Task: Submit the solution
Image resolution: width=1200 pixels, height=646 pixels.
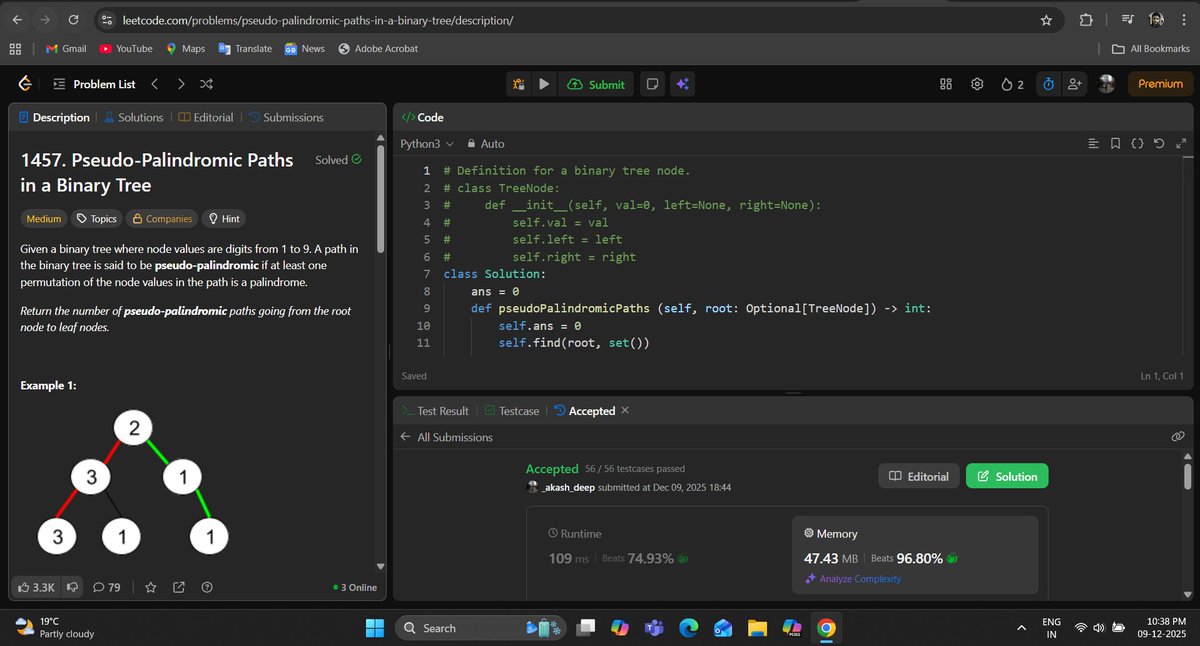Action: (596, 85)
